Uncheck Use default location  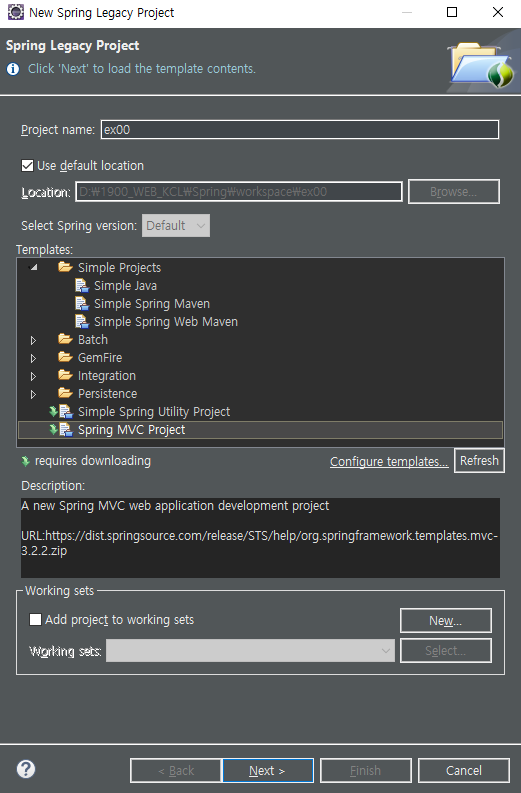27,165
